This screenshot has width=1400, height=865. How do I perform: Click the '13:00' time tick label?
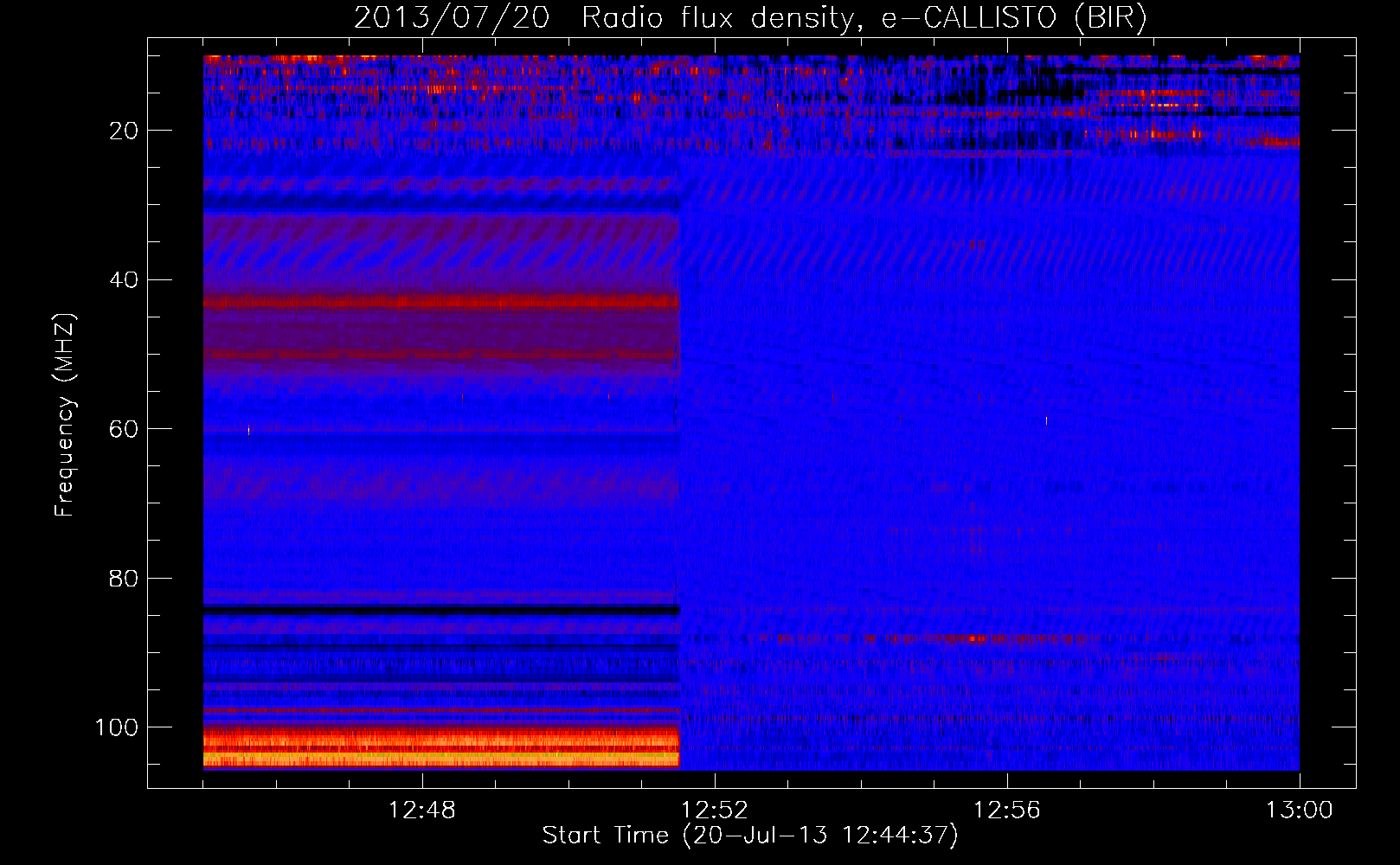pyautogui.click(x=1300, y=811)
